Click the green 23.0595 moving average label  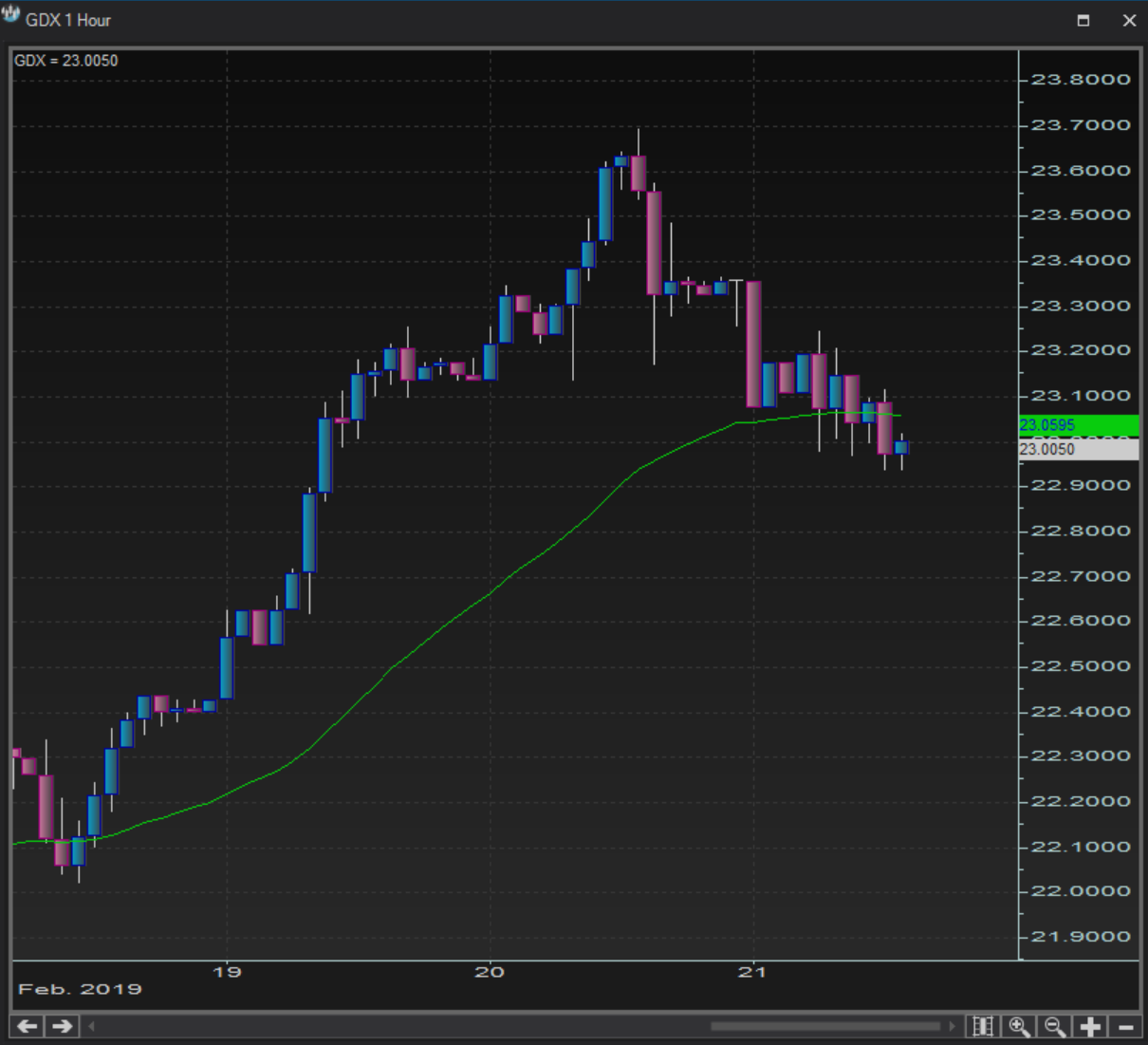tap(1079, 425)
